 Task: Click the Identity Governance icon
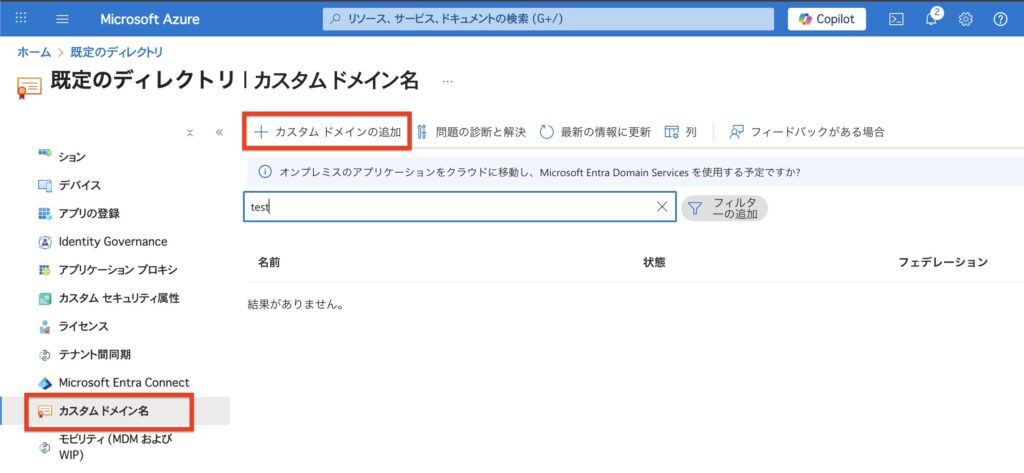click(x=44, y=242)
